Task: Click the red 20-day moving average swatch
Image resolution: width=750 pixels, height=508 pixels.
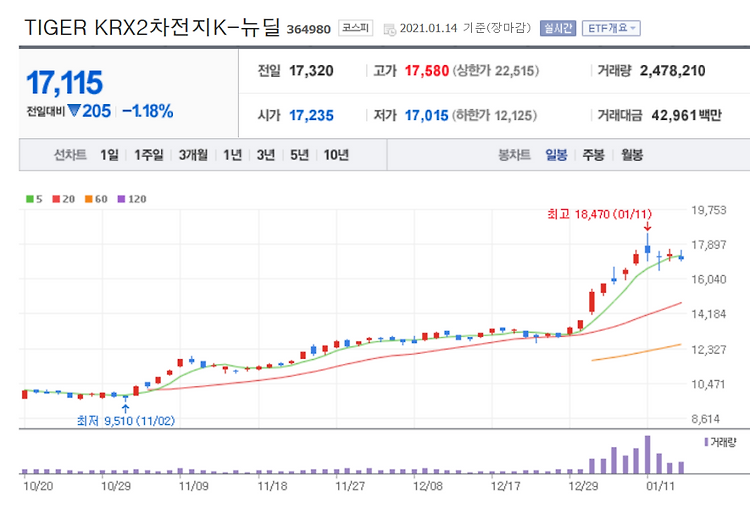Action: point(56,199)
